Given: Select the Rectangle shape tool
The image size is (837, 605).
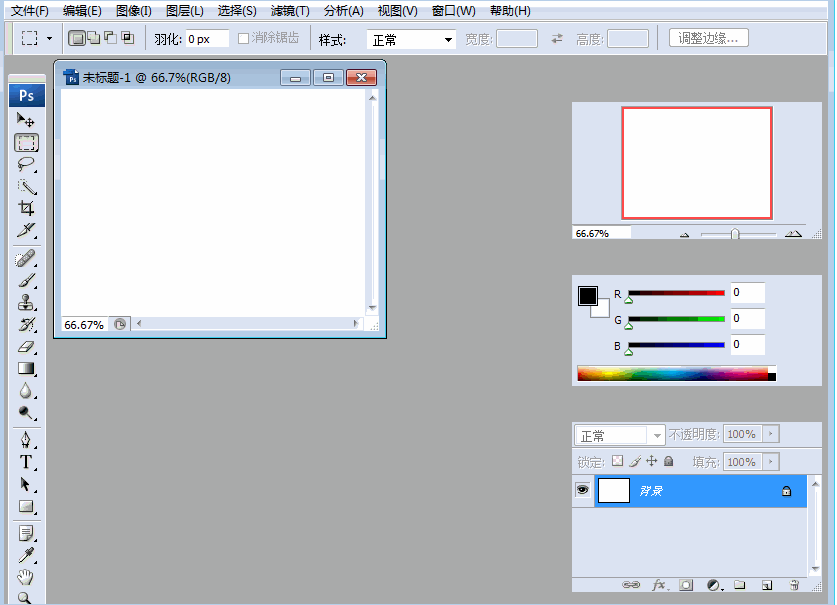Looking at the screenshot, I should (x=26, y=506).
